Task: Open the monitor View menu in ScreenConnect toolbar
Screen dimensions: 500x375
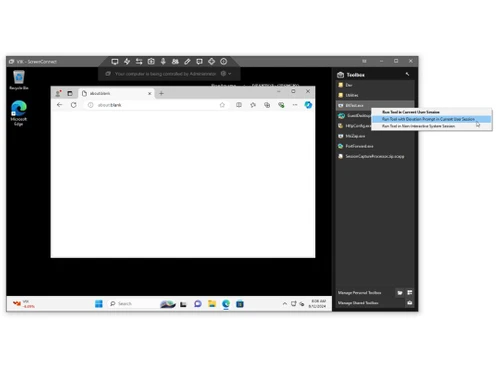Action: [115, 61]
